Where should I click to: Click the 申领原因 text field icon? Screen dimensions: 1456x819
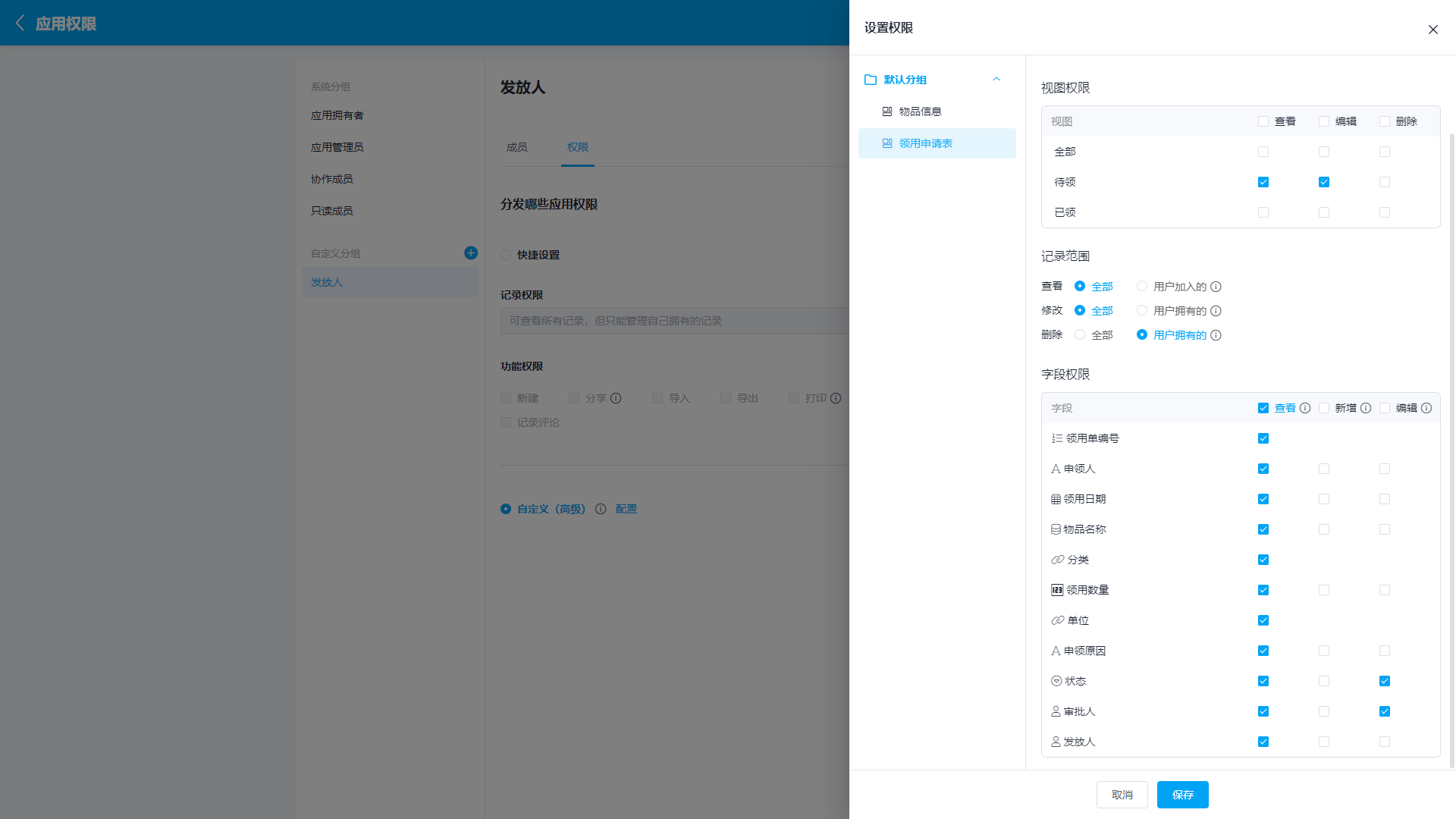(1056, 651)
